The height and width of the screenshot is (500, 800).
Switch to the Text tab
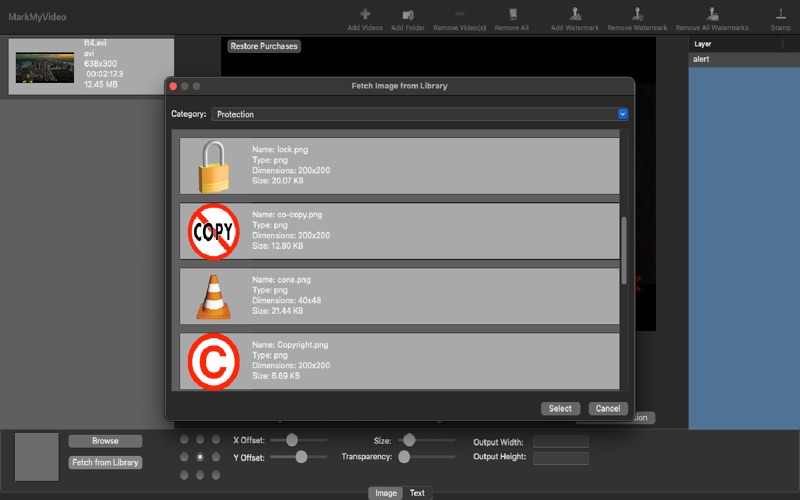coord(417,493)
